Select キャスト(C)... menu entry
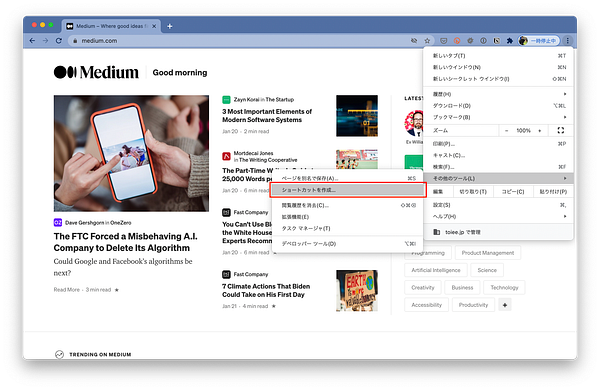This screenshot has height=390, width=600. (499, 155)
